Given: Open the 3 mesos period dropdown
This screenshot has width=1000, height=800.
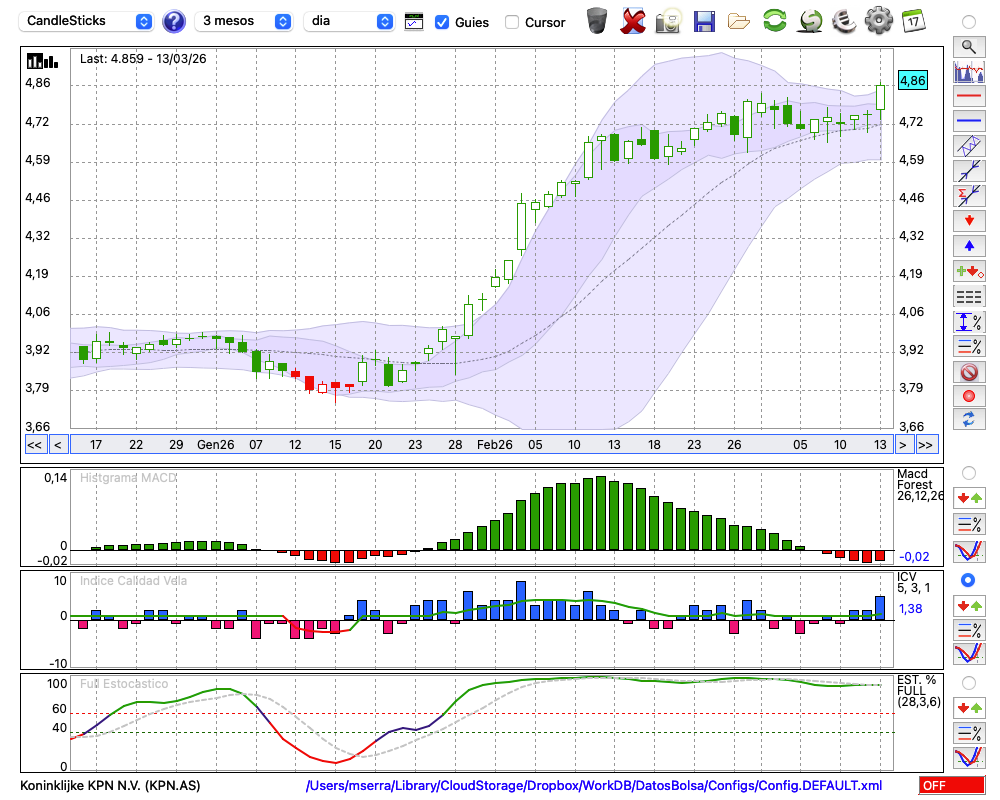Looking at the screenshot, I should tap(244, 21).
